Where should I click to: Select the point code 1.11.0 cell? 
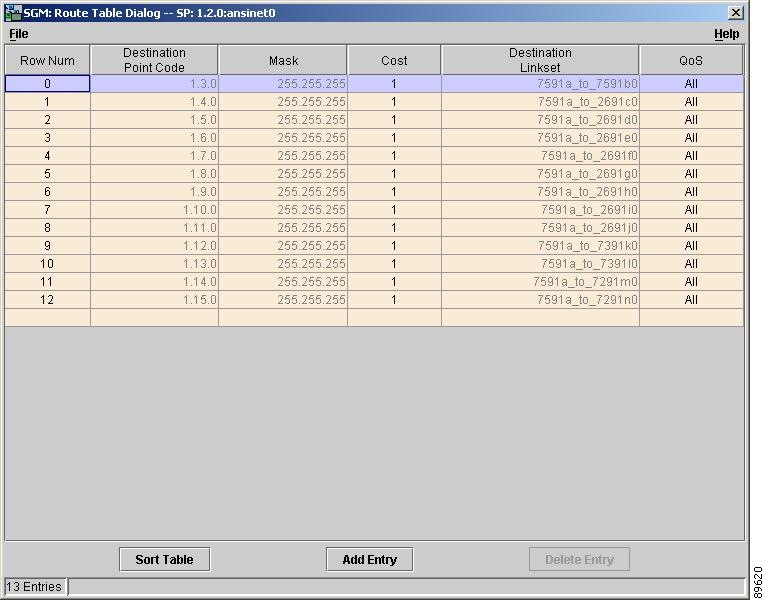(x=154, y=228)
